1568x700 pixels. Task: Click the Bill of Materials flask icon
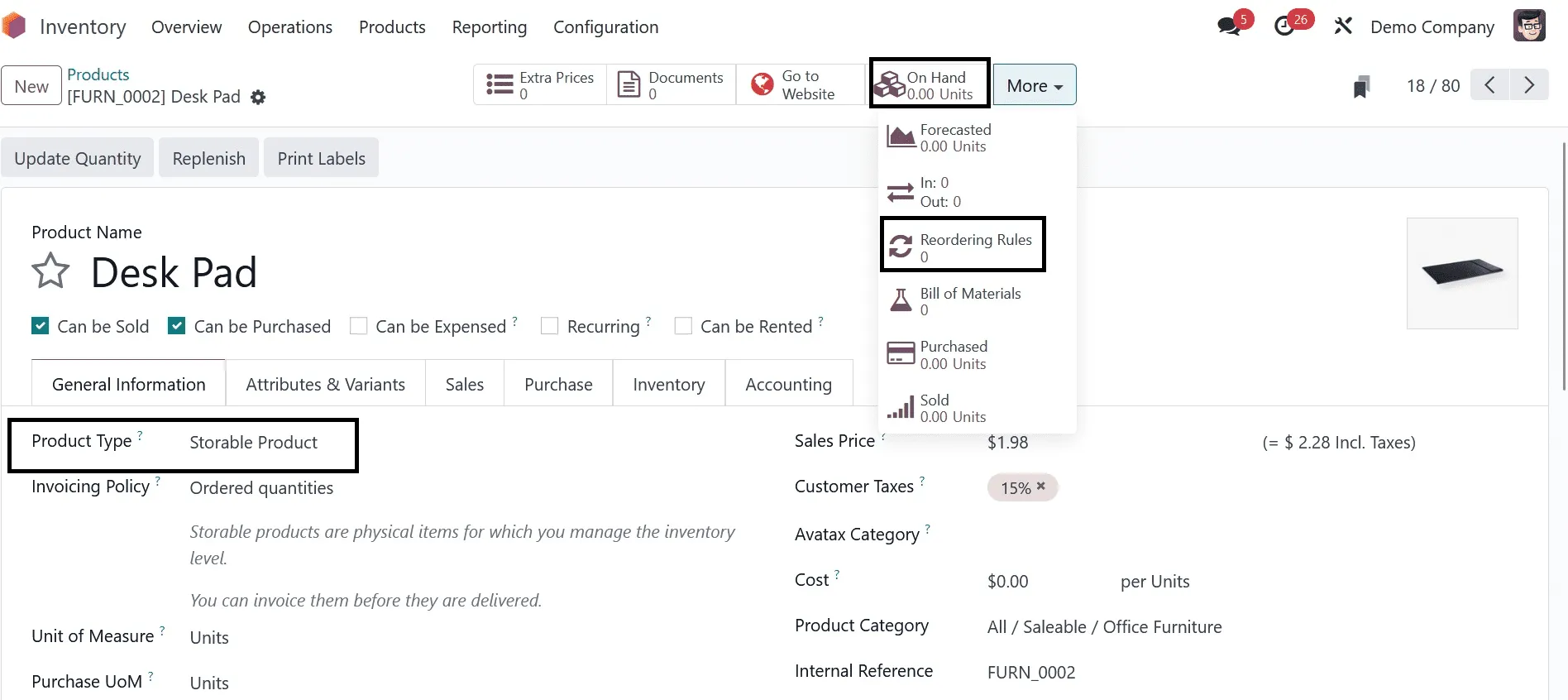click(x=901, y=300)
